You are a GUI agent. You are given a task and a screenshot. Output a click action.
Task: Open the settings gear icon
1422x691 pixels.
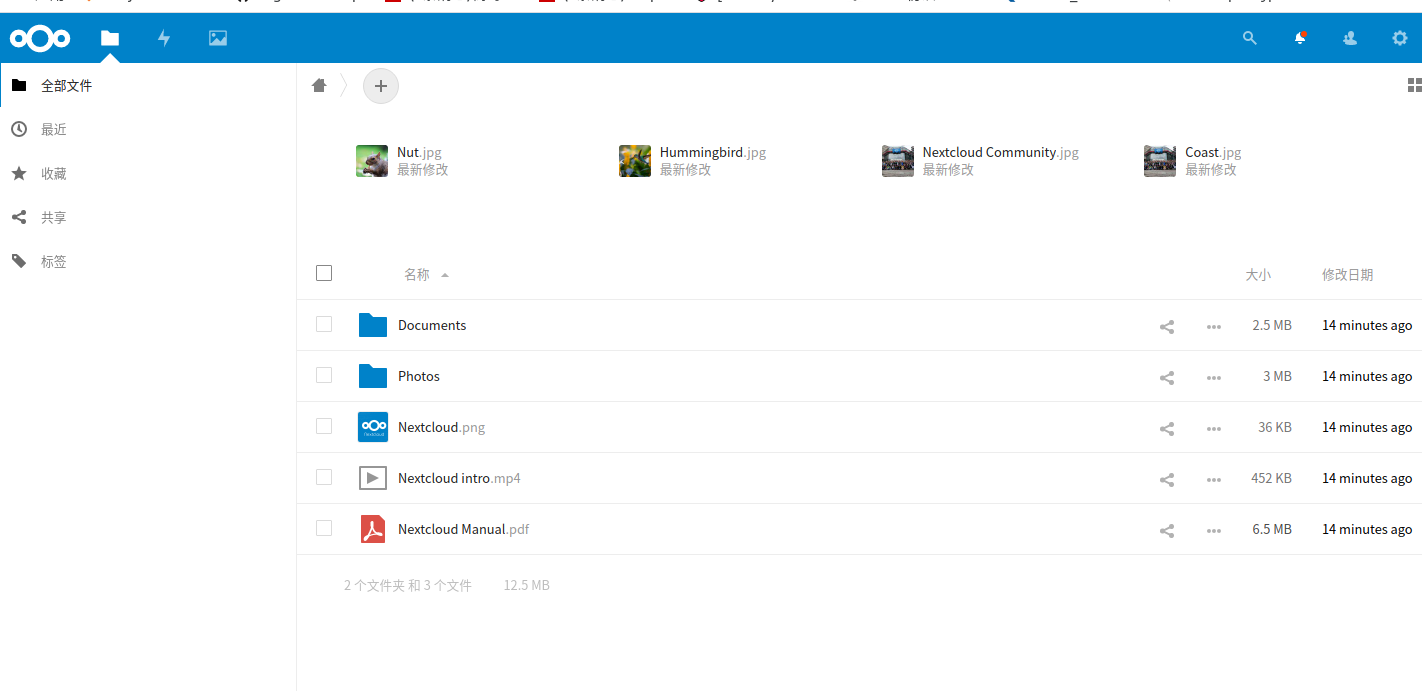point(1399,38)
